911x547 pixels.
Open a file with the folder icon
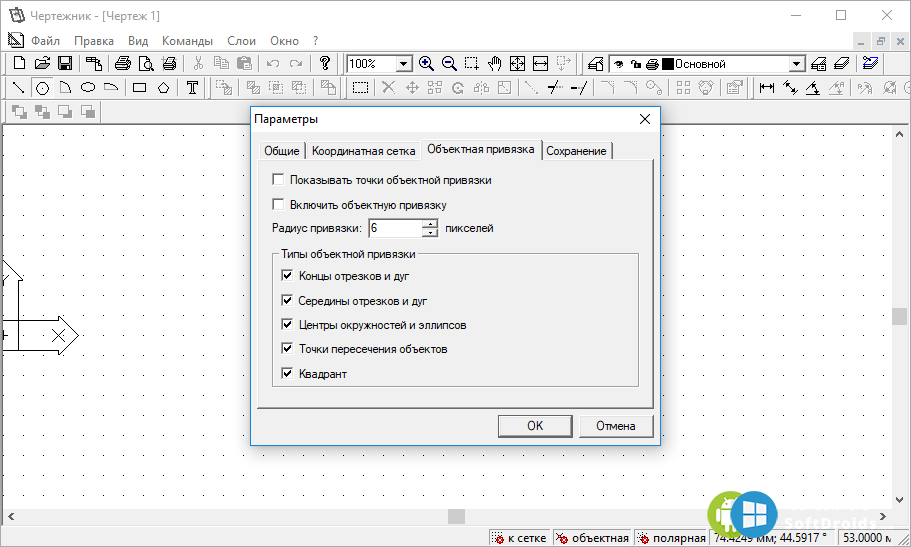42,63
